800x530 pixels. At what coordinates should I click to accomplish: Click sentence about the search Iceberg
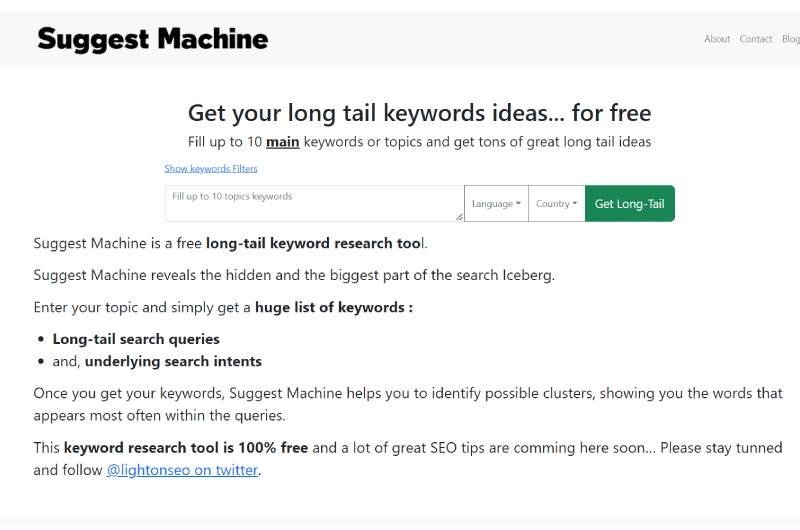click(x=294, y=275)
